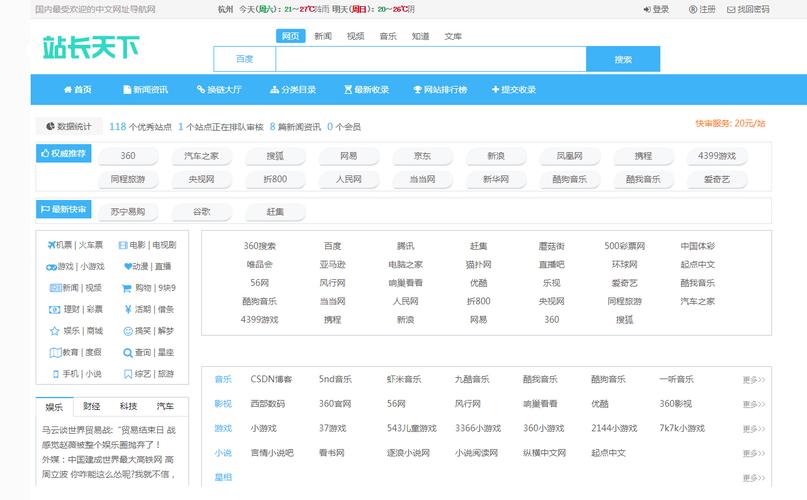This screenshot has height=500, width=807.
Task: Expand 更多 in the 游戏 row
Action: tap(754, 429)
